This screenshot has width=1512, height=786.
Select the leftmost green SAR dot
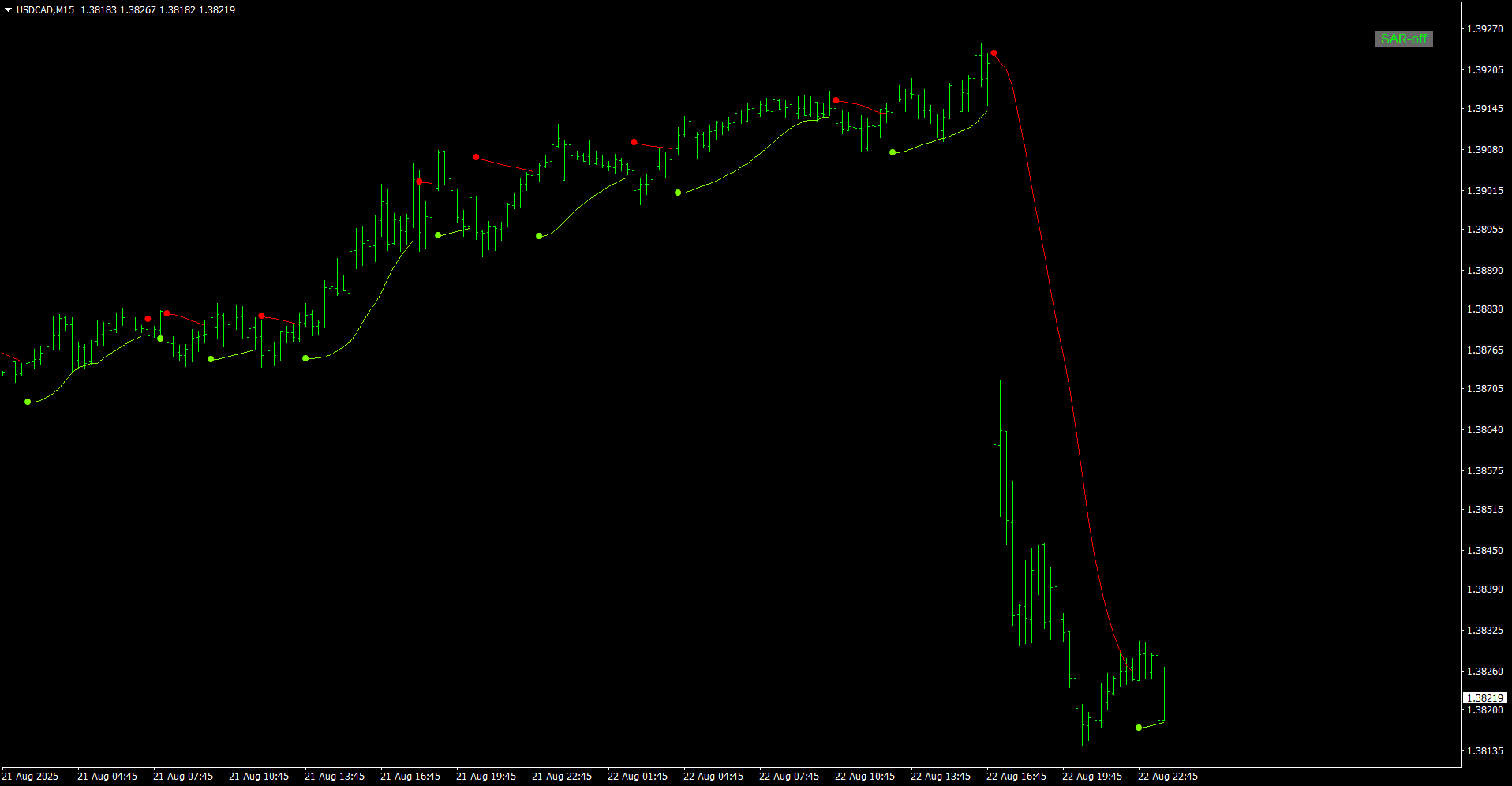[x=28, y=402]
